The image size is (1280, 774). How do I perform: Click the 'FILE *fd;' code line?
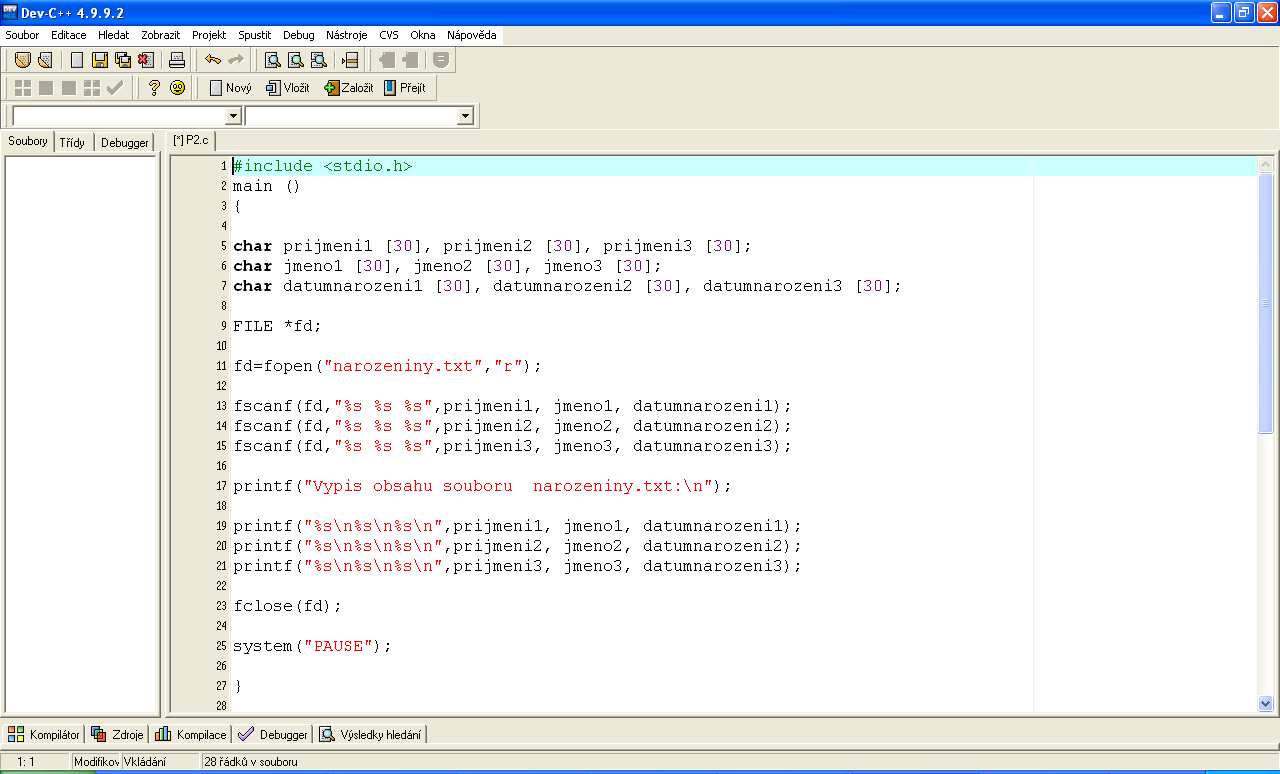click(277, 326)
